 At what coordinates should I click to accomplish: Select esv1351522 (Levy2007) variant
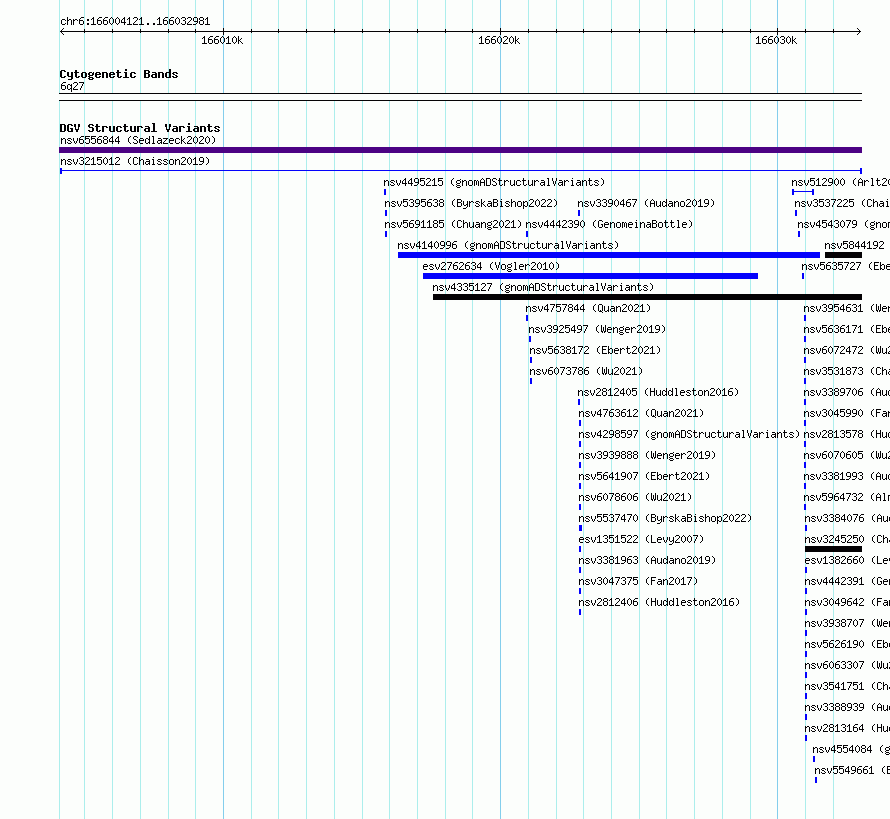click(641, 539)
